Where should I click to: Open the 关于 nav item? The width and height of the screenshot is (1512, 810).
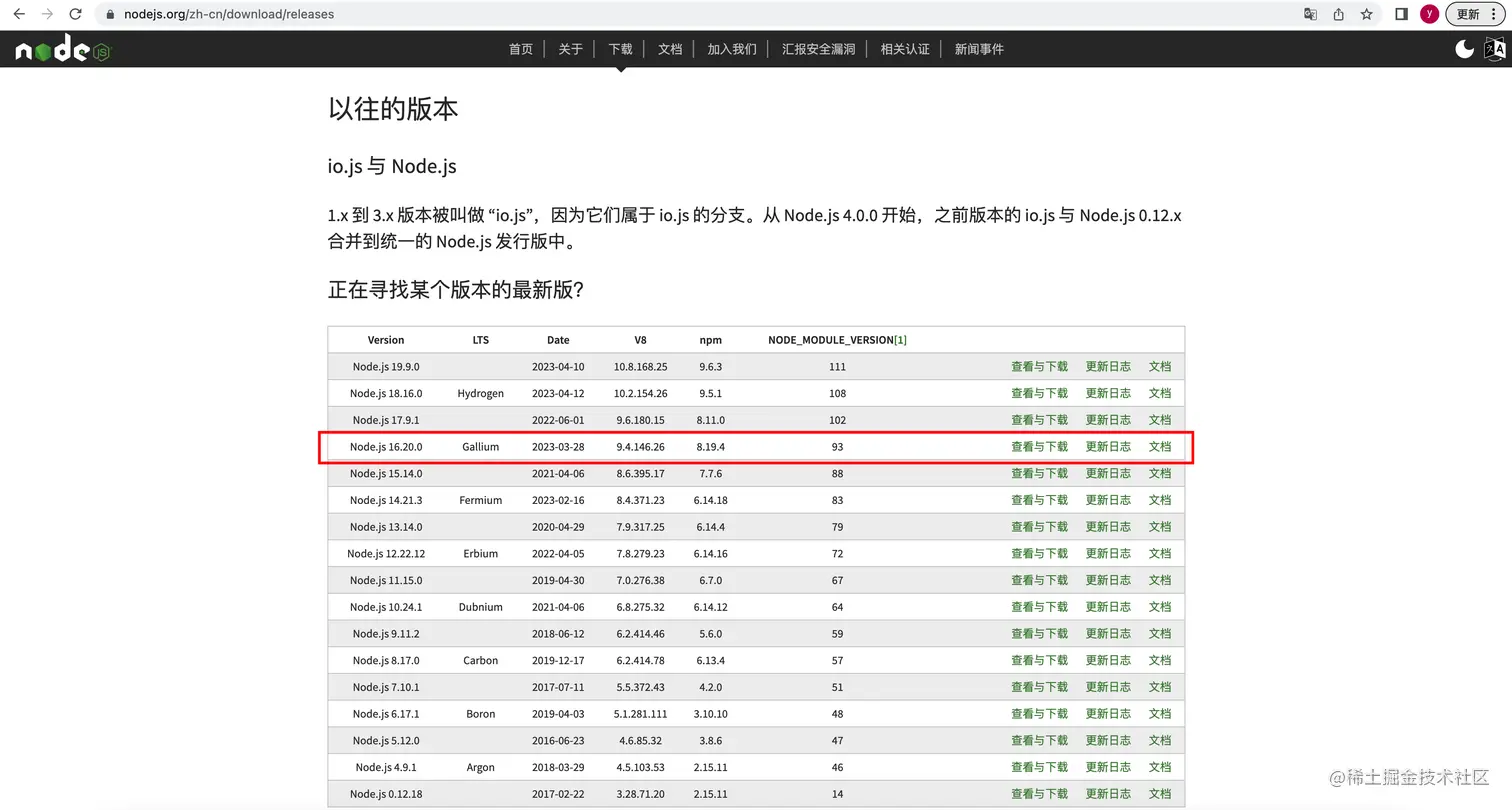570,49
